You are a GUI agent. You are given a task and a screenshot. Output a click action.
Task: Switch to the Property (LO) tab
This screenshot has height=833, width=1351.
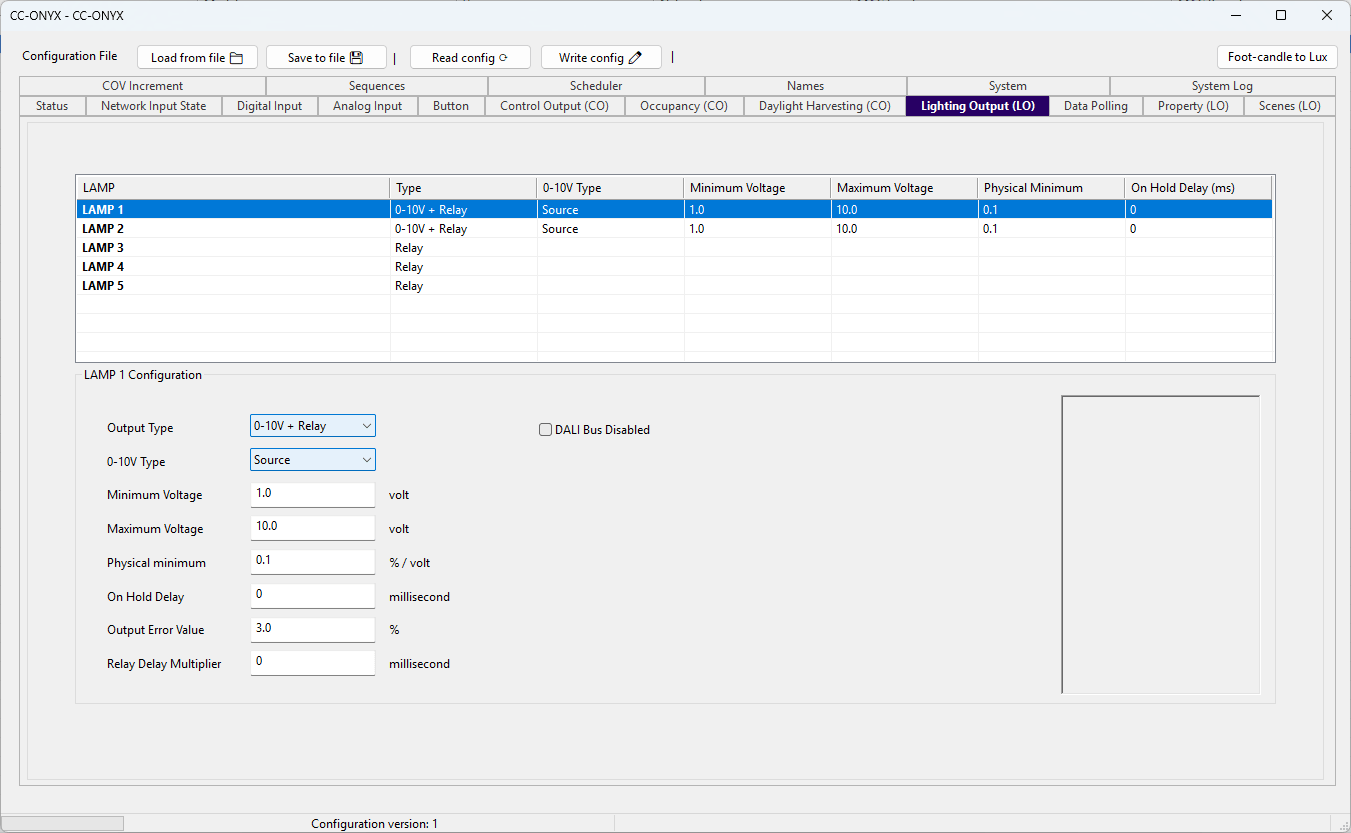pyautogui.click(x=1193, y=106)
